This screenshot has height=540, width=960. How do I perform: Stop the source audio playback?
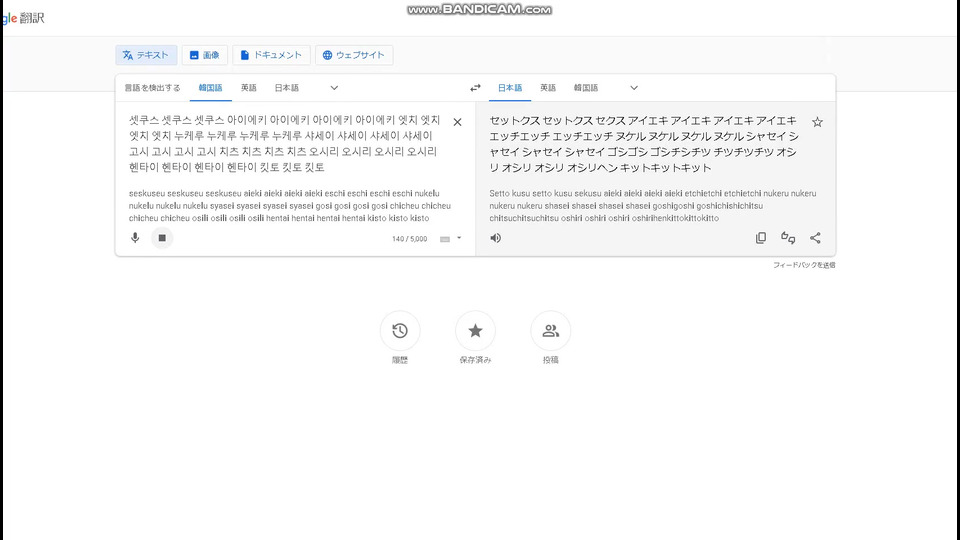click(162, 238)
